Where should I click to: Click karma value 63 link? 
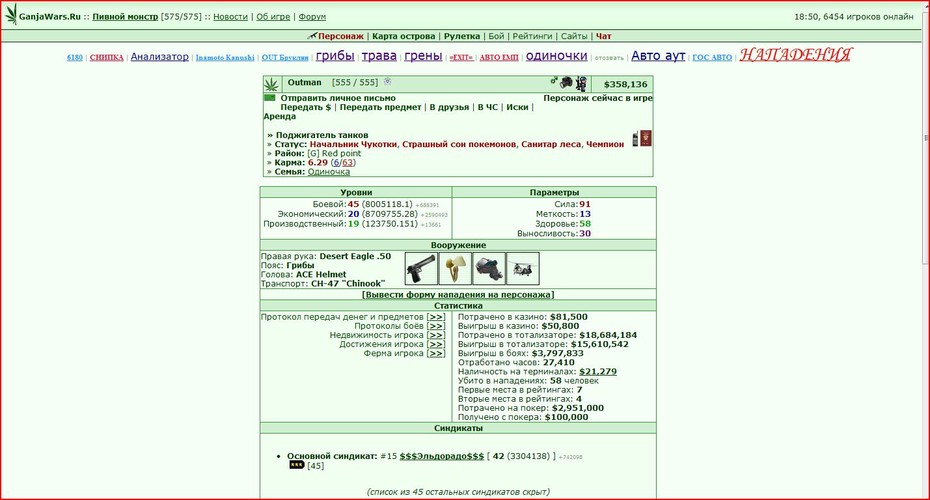pyautogui.click(x=348, y=163)
